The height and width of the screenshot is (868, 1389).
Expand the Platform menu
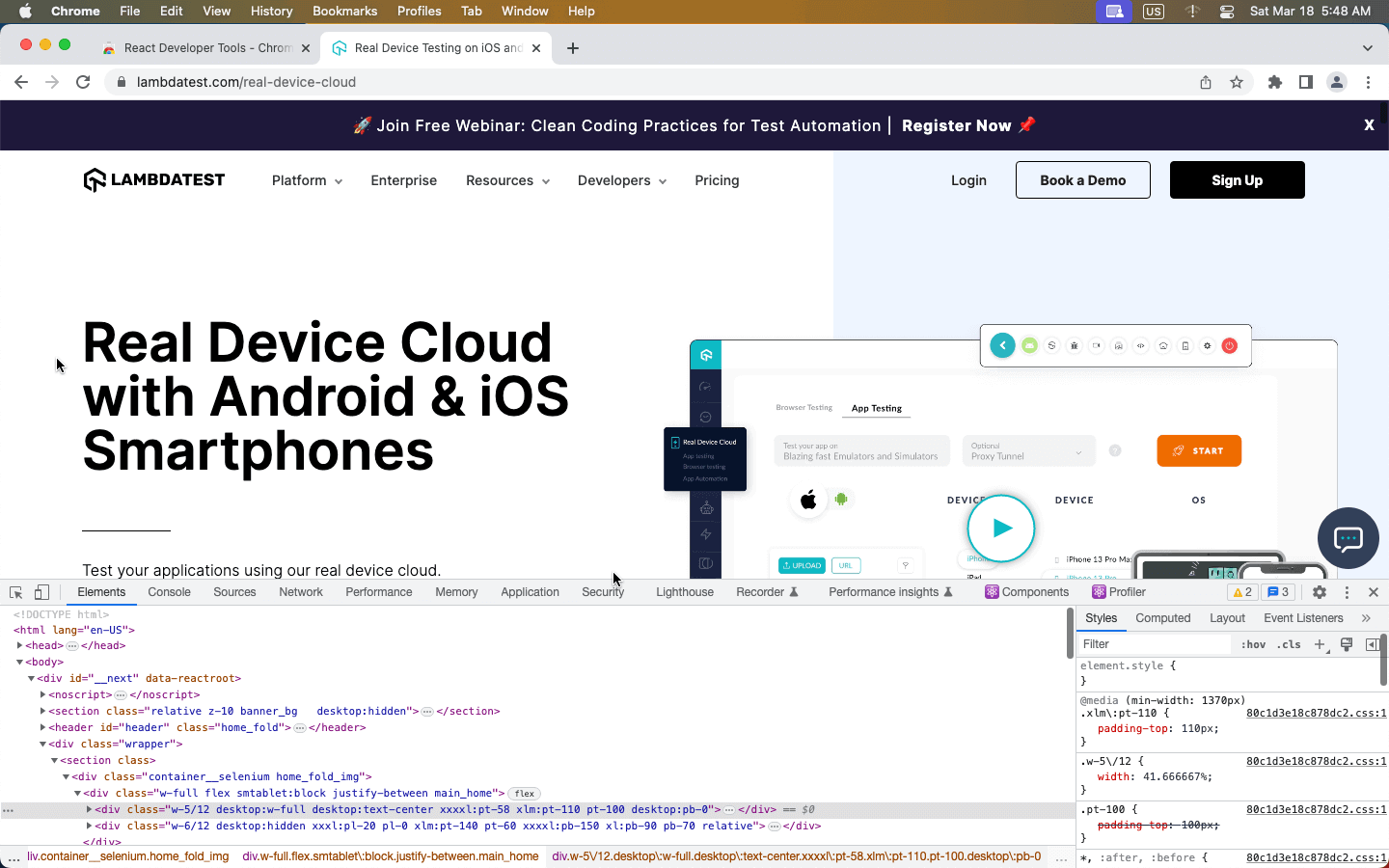(307, 180)
